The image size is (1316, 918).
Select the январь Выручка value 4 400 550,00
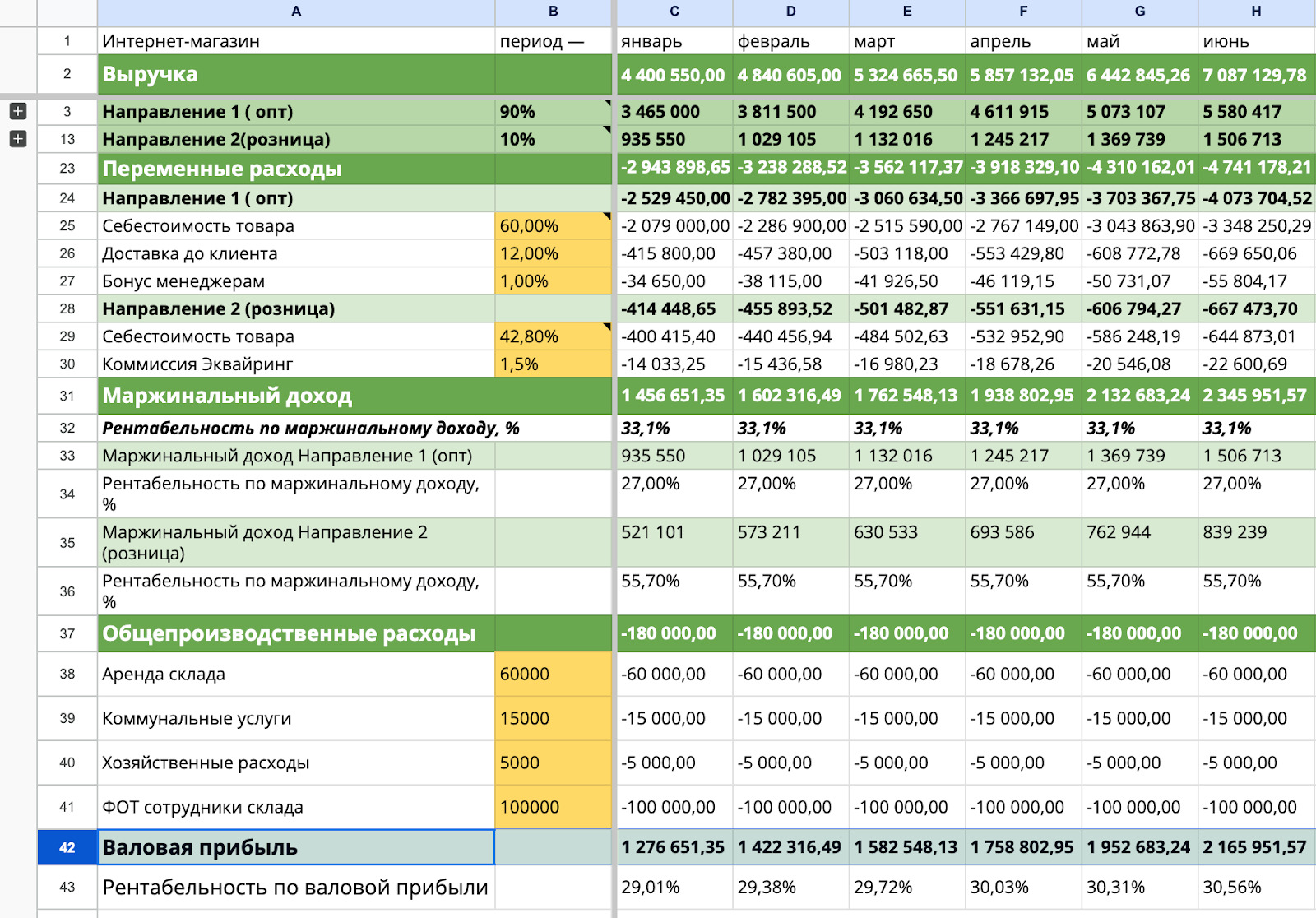tap(674, 76)
